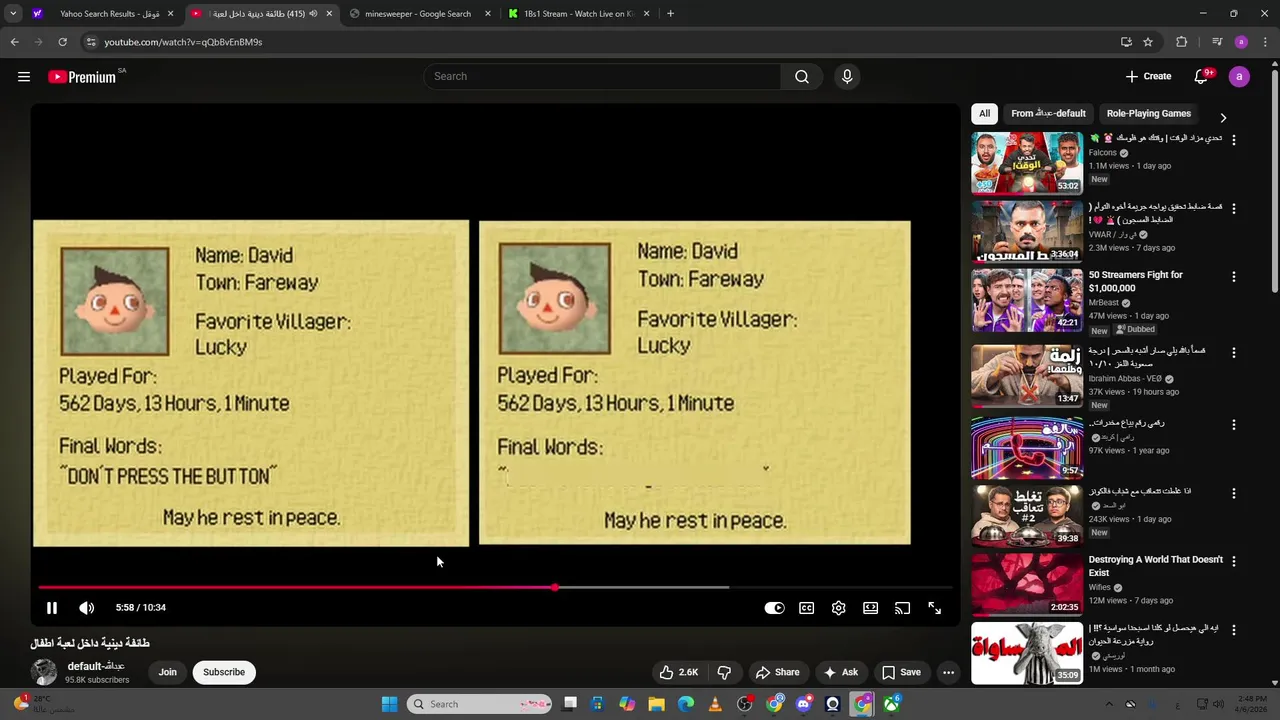The width and height of the screenshot is (1280, 720).
Task: Select the Role-Playing Games chip
Action: tap(1148, 114)
